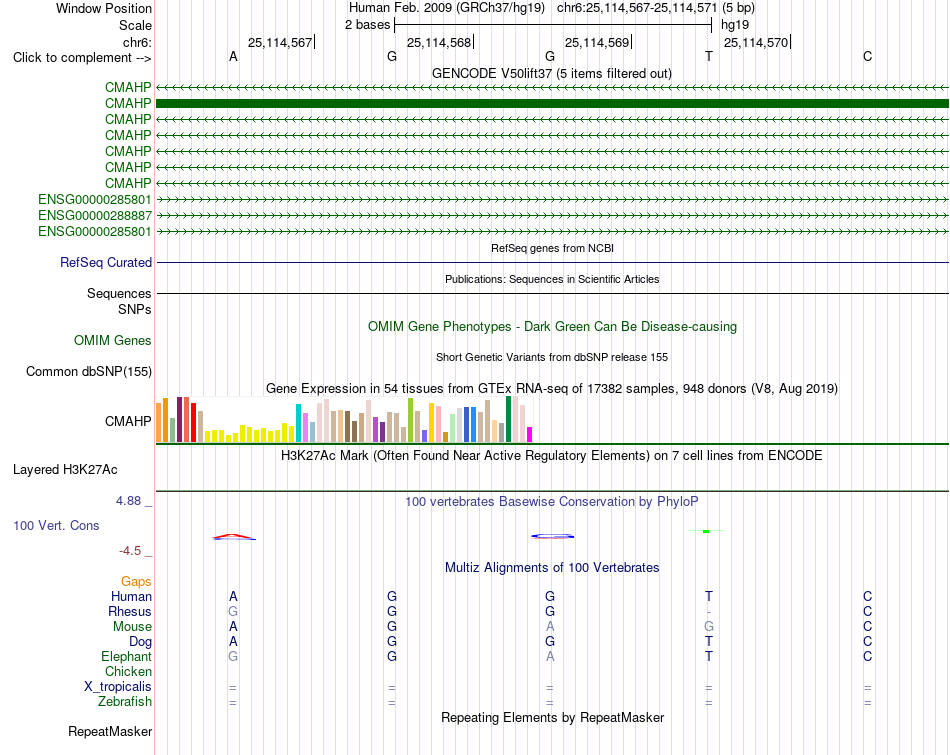Click the Layered H3K27Ac label
950x755 pixels.
[x=65, y=470]
